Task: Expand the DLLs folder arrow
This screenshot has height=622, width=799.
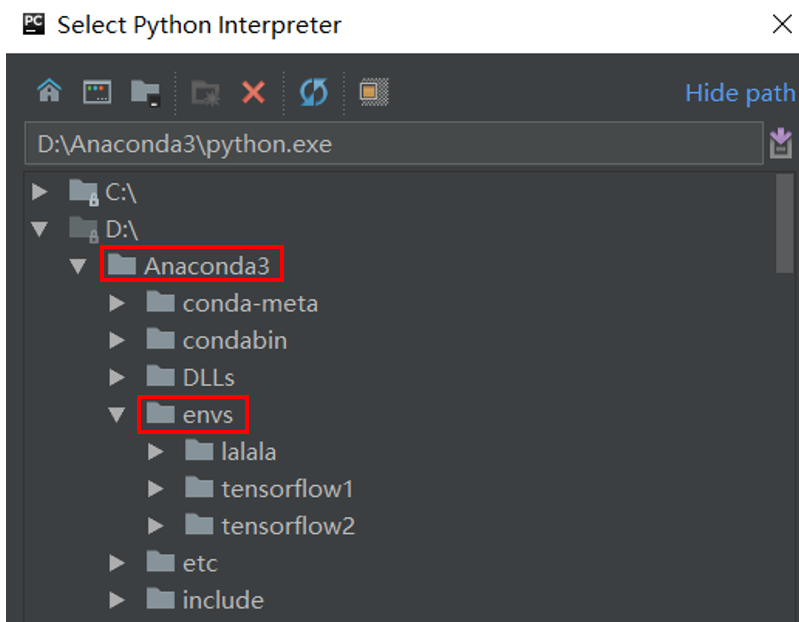Action: (117, 377)
